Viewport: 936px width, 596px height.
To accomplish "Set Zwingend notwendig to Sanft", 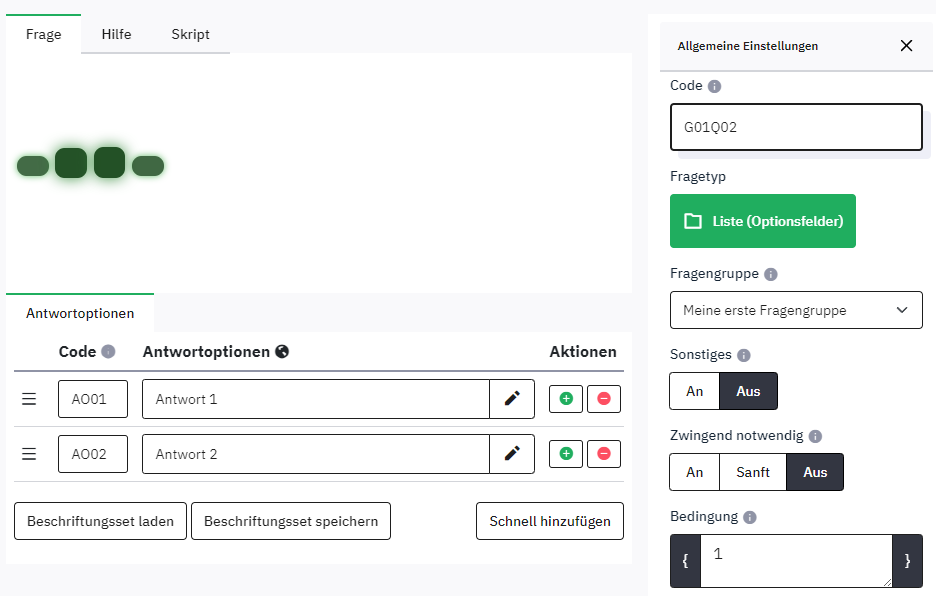I will click(x=753, y=472).
